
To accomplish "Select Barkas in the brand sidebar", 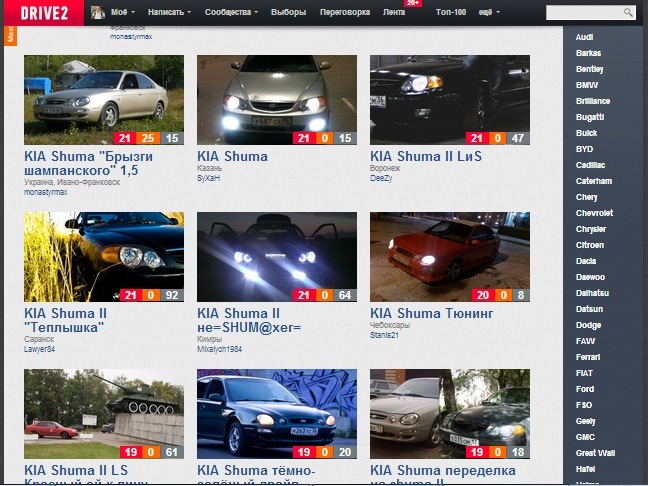I will (588, 53).
